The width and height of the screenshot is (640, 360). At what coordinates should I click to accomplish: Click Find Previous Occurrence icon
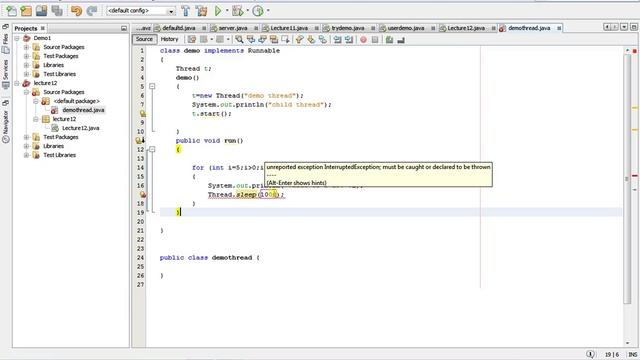pyautogui.click(x=251, y=40)
